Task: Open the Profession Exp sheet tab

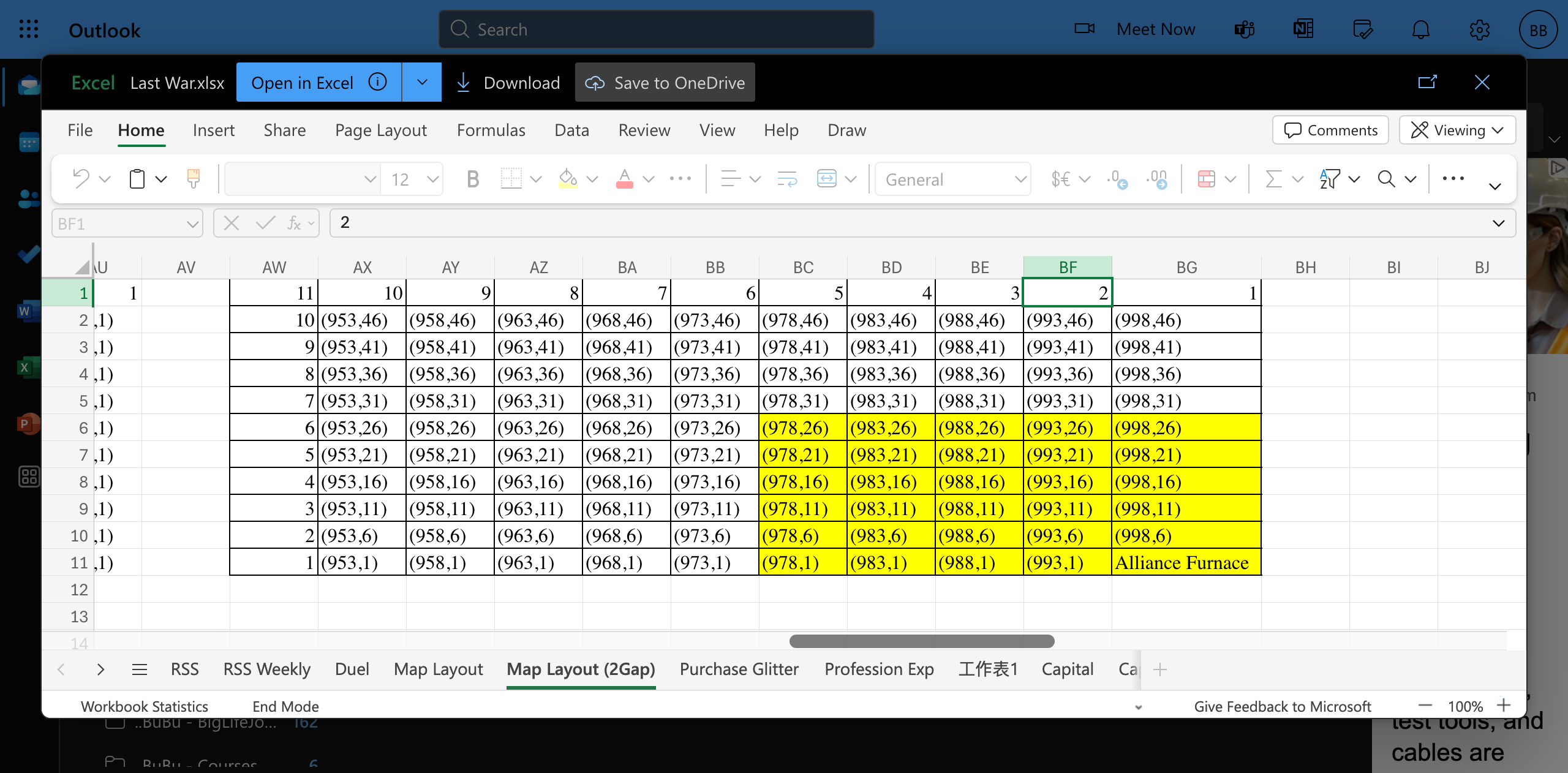Action: tap(880, 669)
